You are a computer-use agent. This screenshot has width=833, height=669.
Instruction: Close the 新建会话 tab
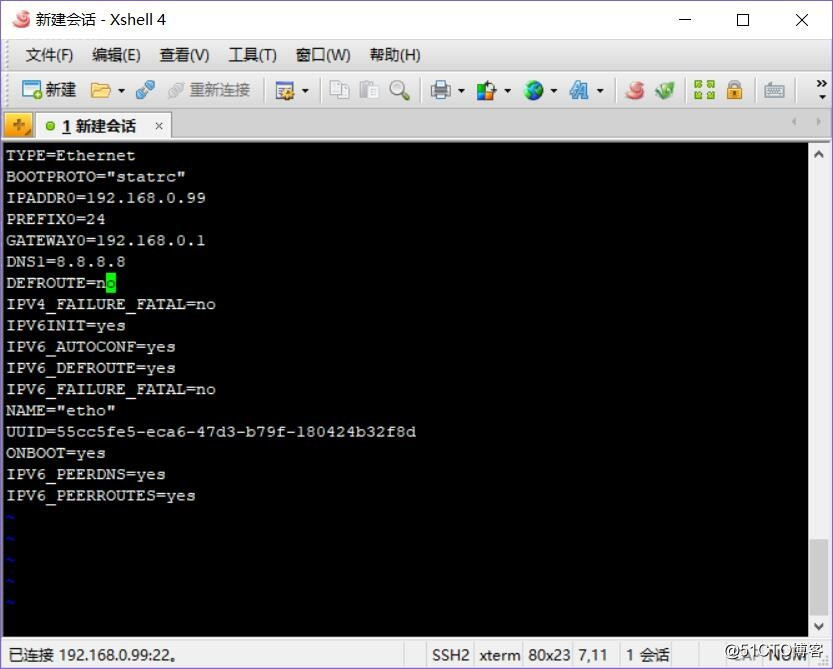click(159, 126)
